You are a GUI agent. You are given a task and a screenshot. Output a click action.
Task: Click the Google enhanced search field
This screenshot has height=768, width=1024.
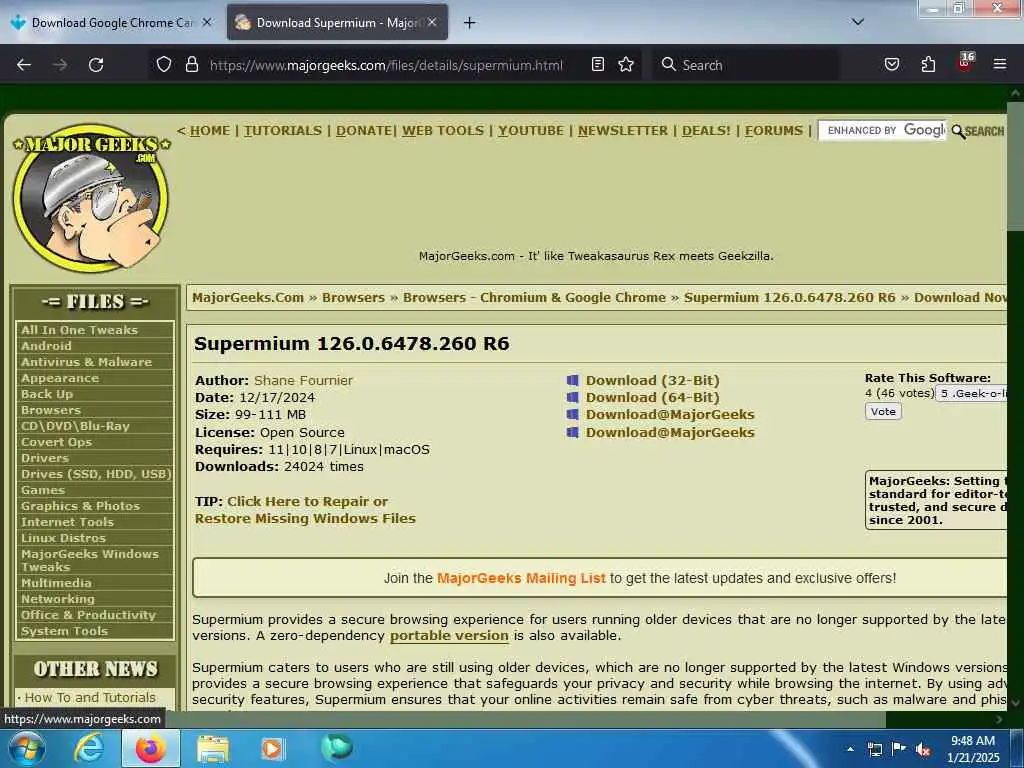click(882, 131)
